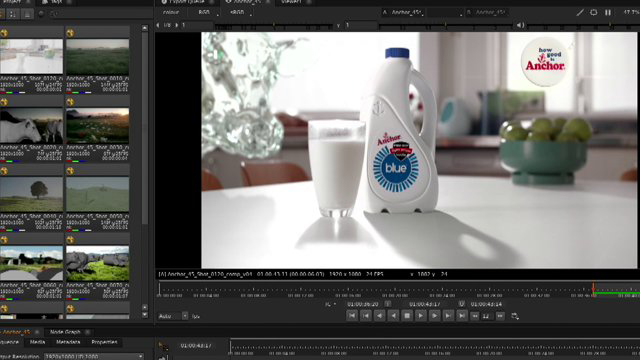This screenshot has height=360, width=640.
Task: Toggle the viewer pause icon
Action: point(608,13)
